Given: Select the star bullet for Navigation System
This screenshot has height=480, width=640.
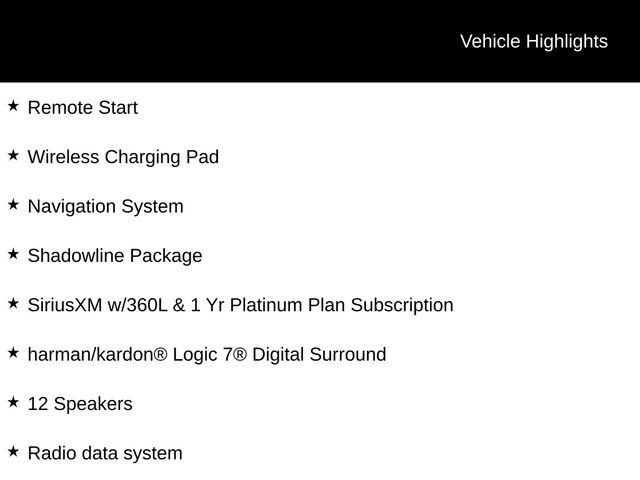Looking at the screenshot, I should pyautogui.click(x=13, y=205).
